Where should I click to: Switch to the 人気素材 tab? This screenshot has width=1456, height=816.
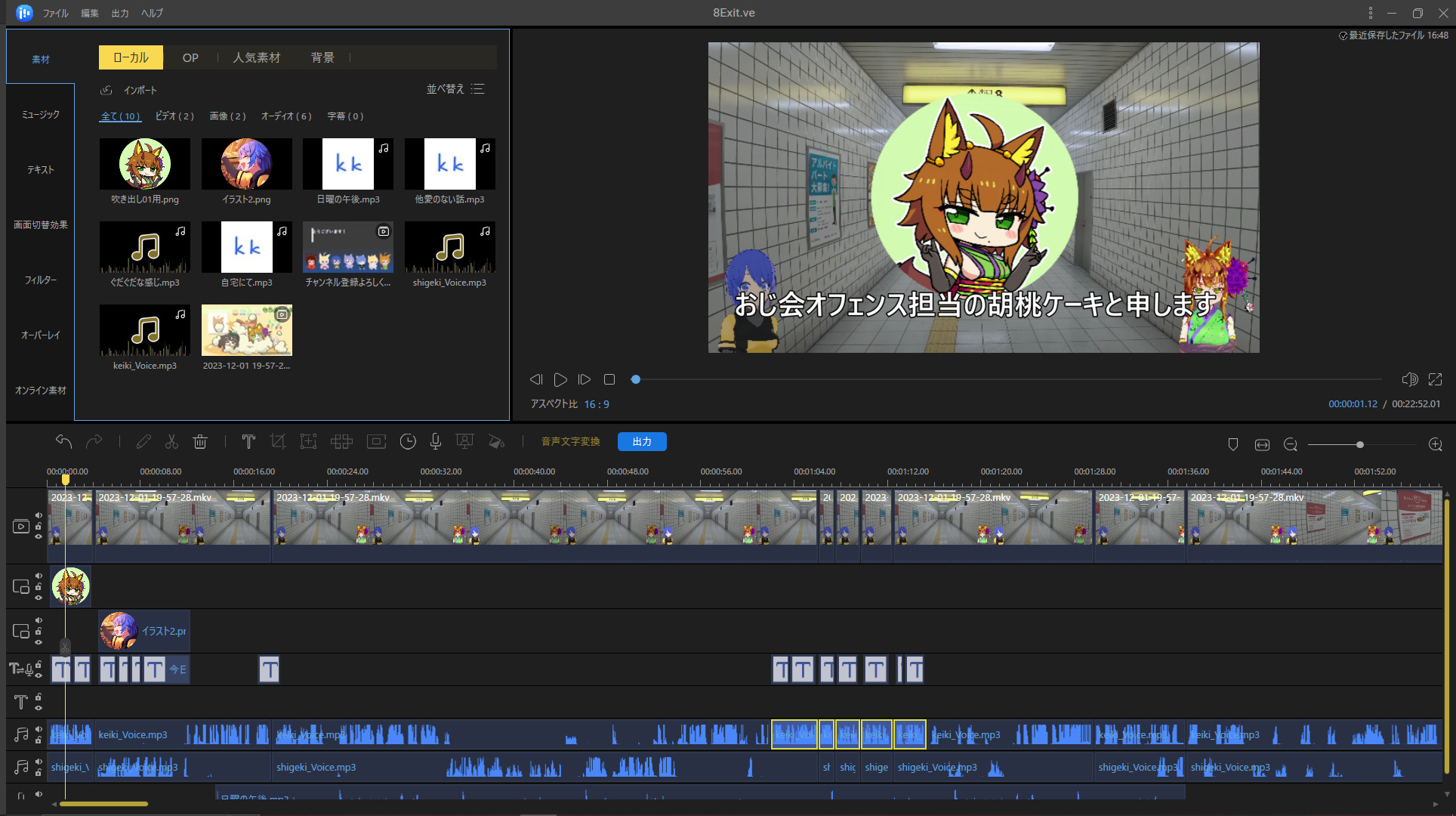tap(256, 57)
